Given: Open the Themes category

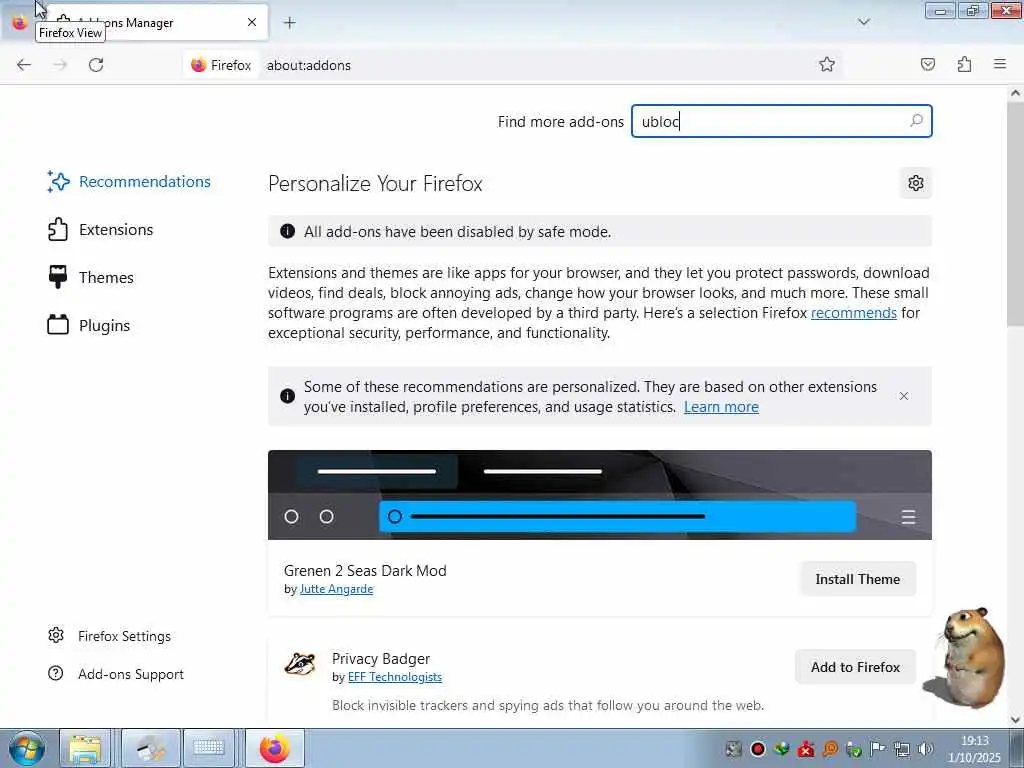Looking at the screenshot, I should click(x=90, y=278).
